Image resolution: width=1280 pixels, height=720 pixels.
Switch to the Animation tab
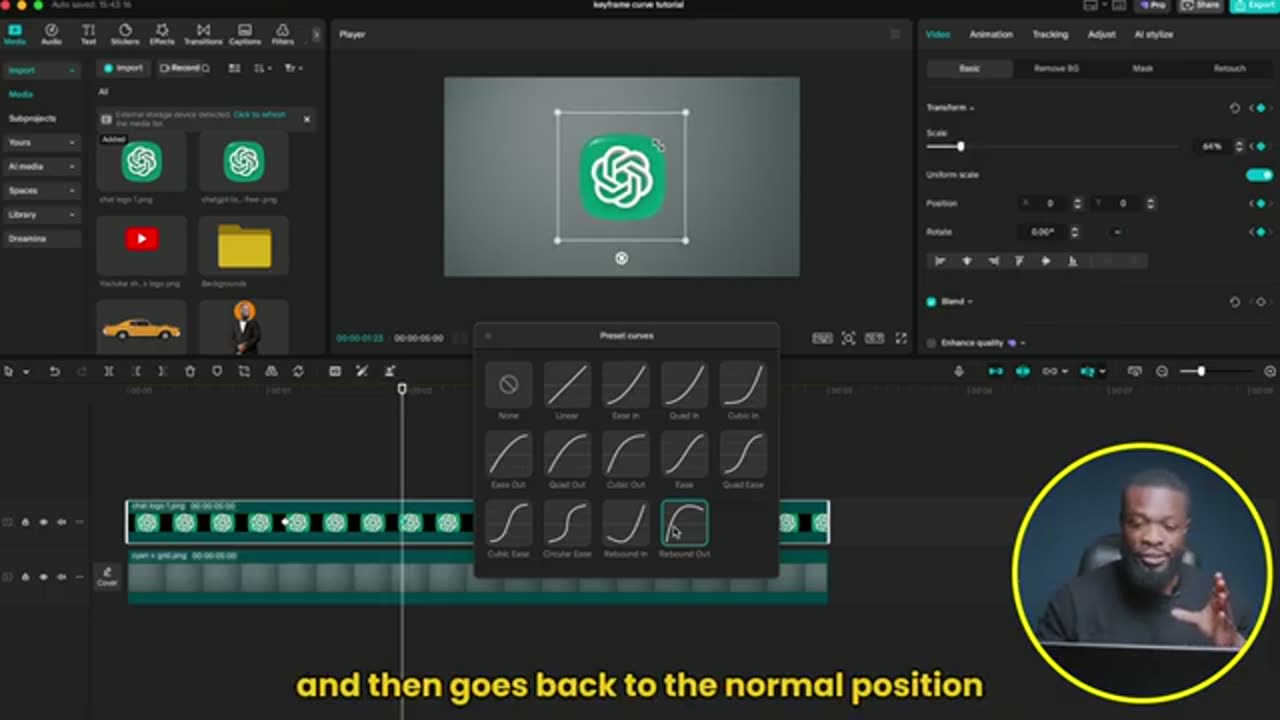pos(991,34)
